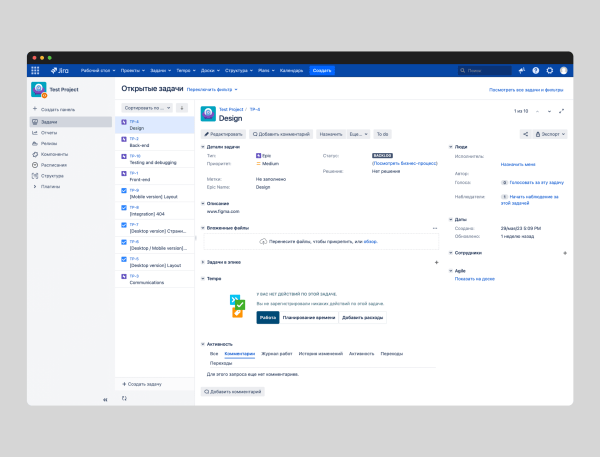Open the Экспорт dropdown

(x=549, y=133)
